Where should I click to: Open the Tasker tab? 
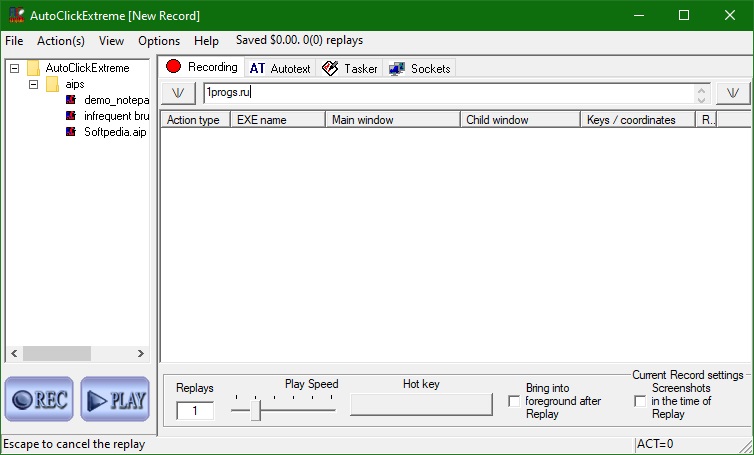[x=350, y=68]
